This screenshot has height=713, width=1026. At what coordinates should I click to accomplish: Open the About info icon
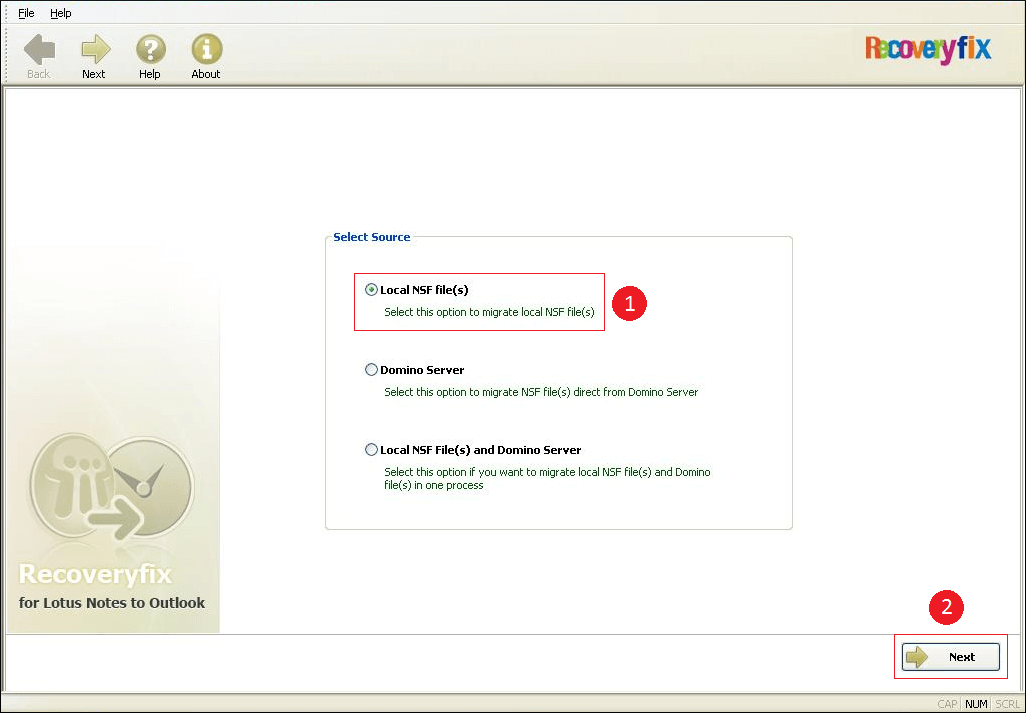click(207, 50)
